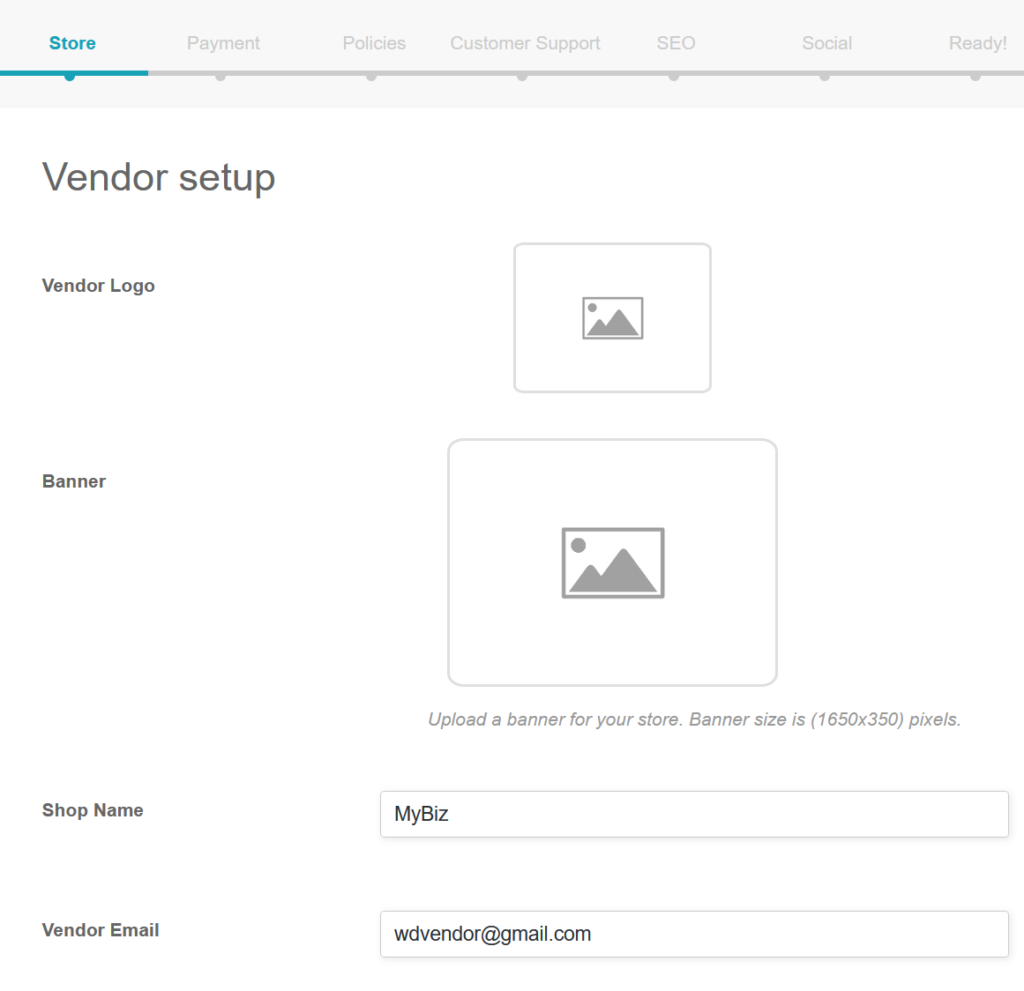Screen dimensions: 1024x991
Task: Select the Ready! final step tab
Action: point(977,43)
